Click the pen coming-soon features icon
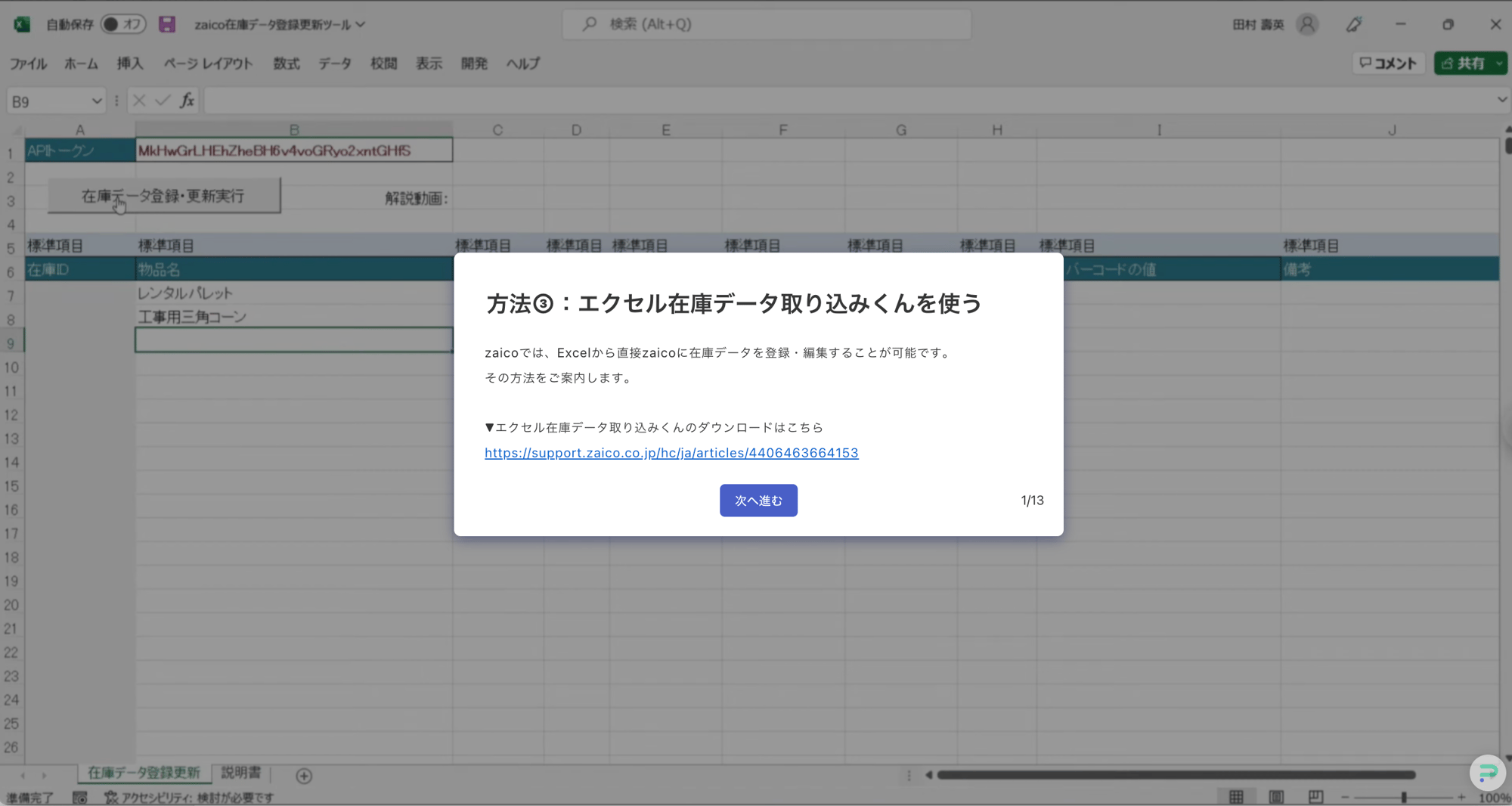The height and width of the screenshot is (806, 1512). [x=1353, y=24]
